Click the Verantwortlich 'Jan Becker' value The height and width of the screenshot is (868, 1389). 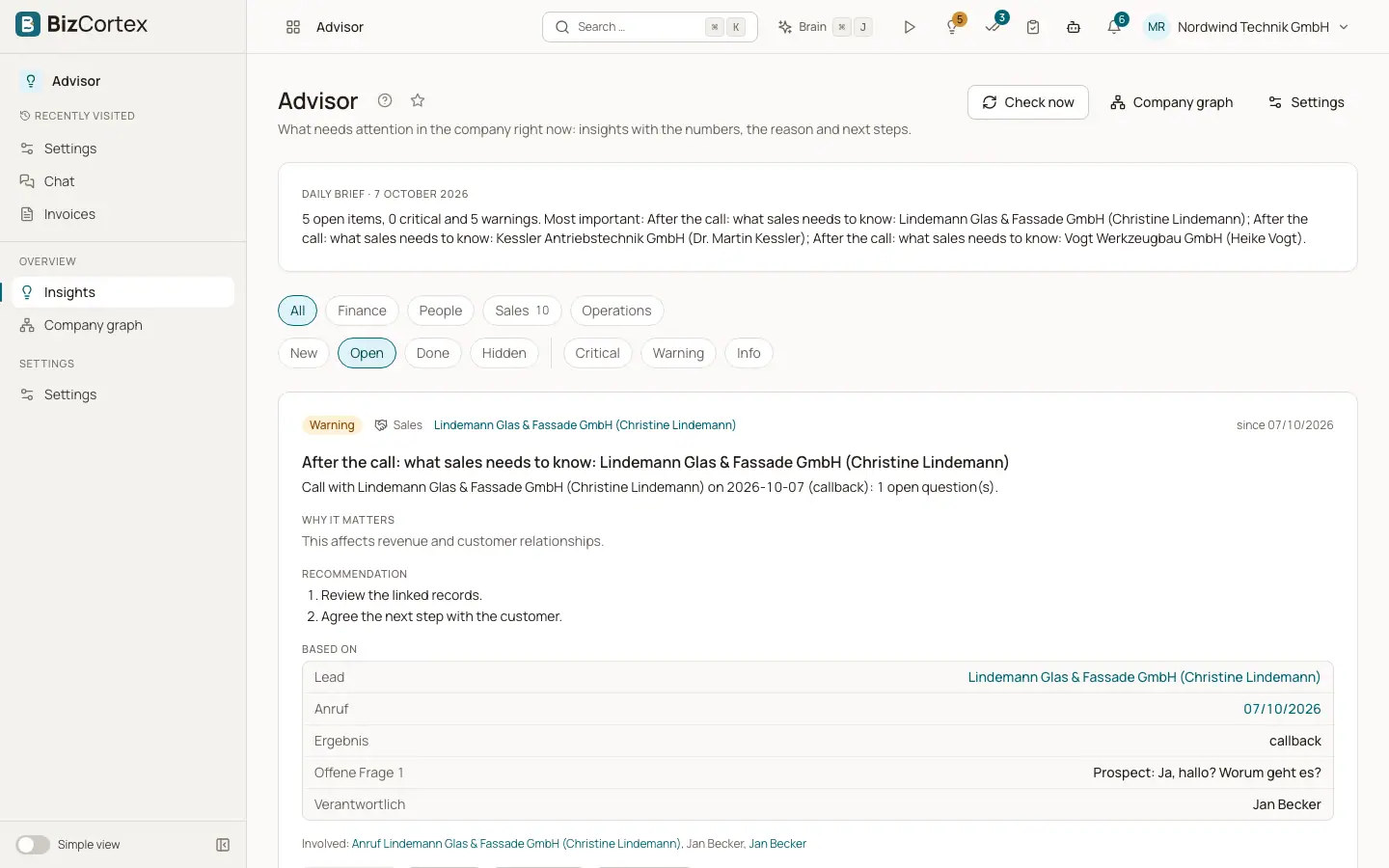pyautogui.click(x=1287, y=804)
